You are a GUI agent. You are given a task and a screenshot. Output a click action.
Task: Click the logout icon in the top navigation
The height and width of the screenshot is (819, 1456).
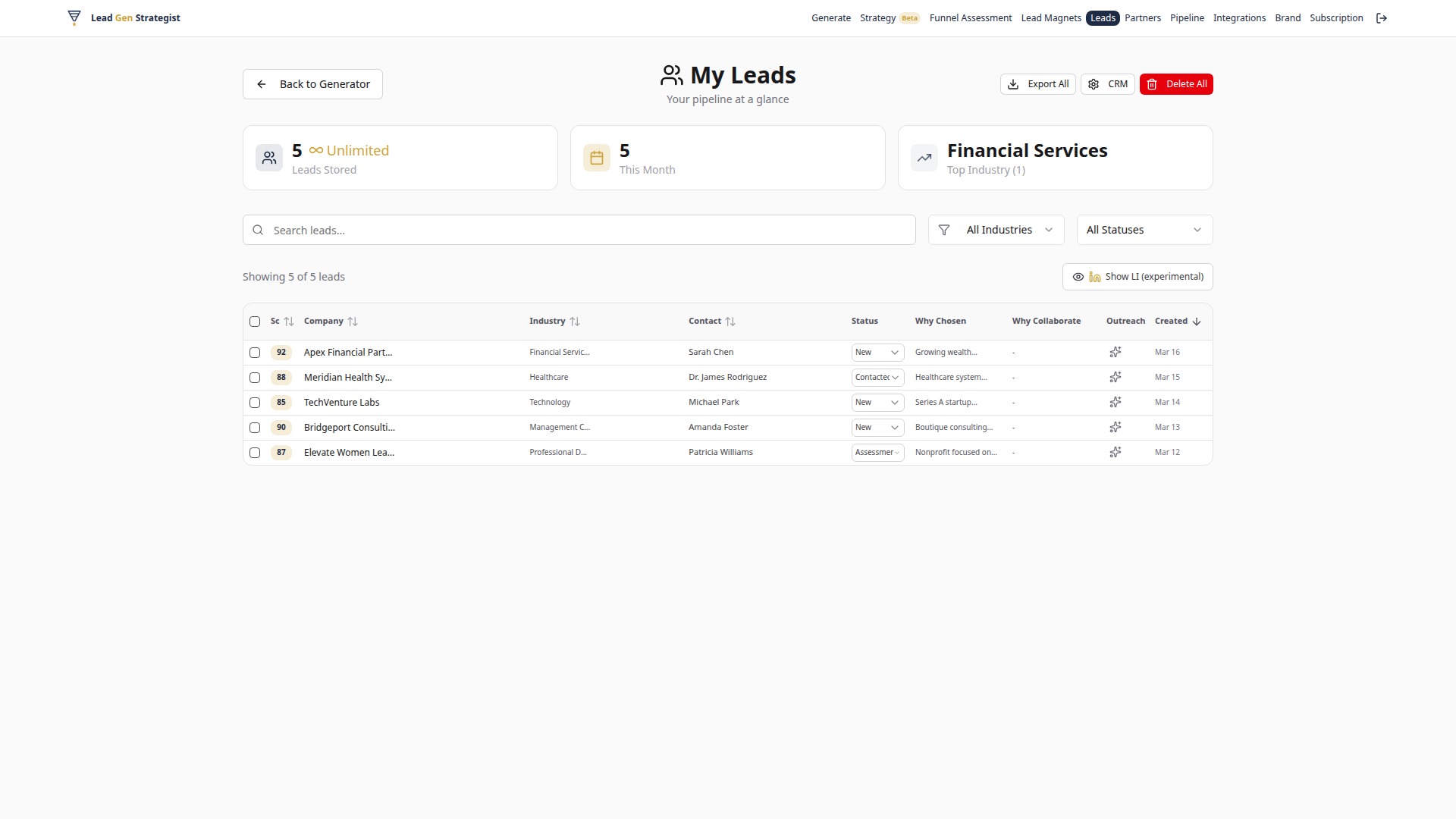(x=1381, y=17)
